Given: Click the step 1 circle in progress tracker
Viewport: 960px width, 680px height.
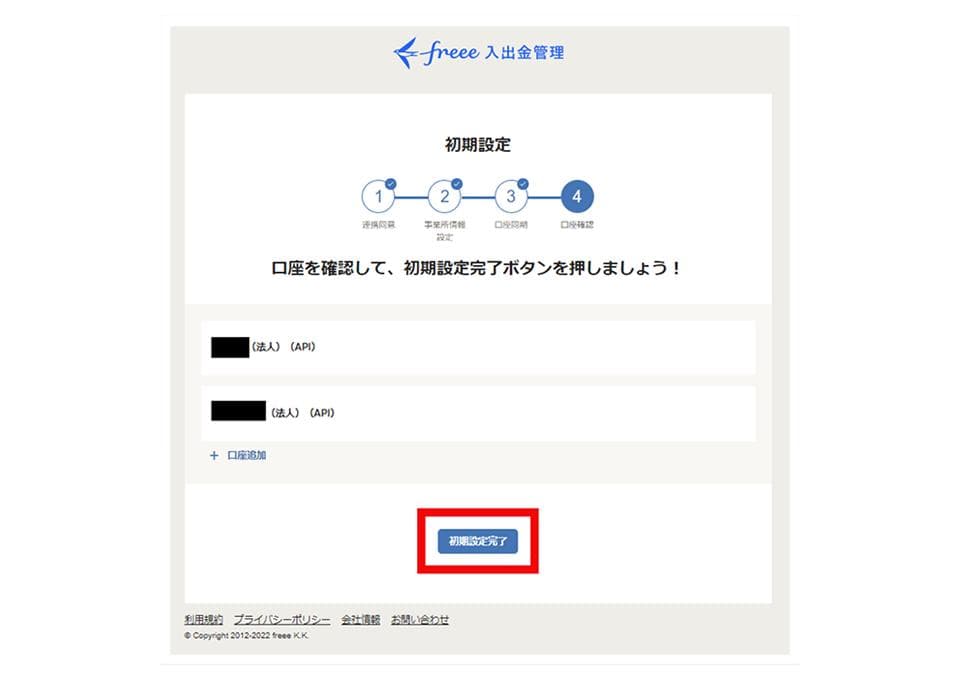Looking at the screenshot, I should 378,196.
